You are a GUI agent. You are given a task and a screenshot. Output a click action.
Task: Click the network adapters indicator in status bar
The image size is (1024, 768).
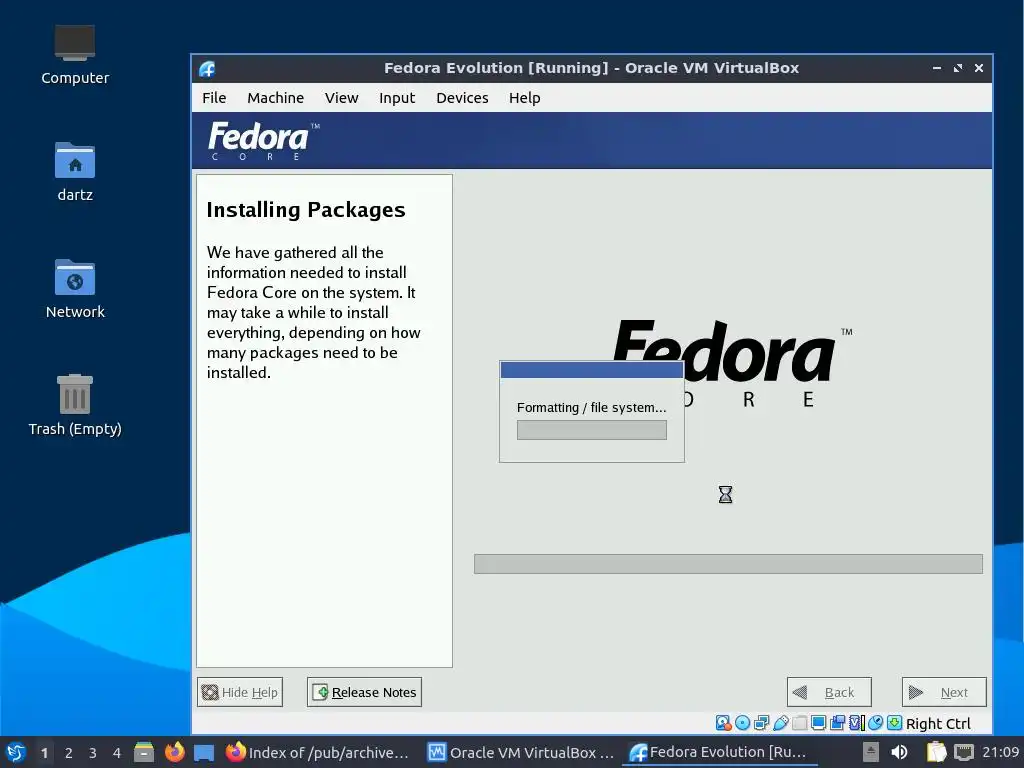[761, 723]
